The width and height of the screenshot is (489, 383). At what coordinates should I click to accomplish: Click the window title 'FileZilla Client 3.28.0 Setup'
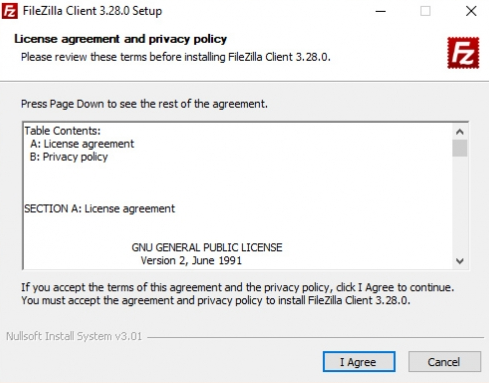click(92, 11)
